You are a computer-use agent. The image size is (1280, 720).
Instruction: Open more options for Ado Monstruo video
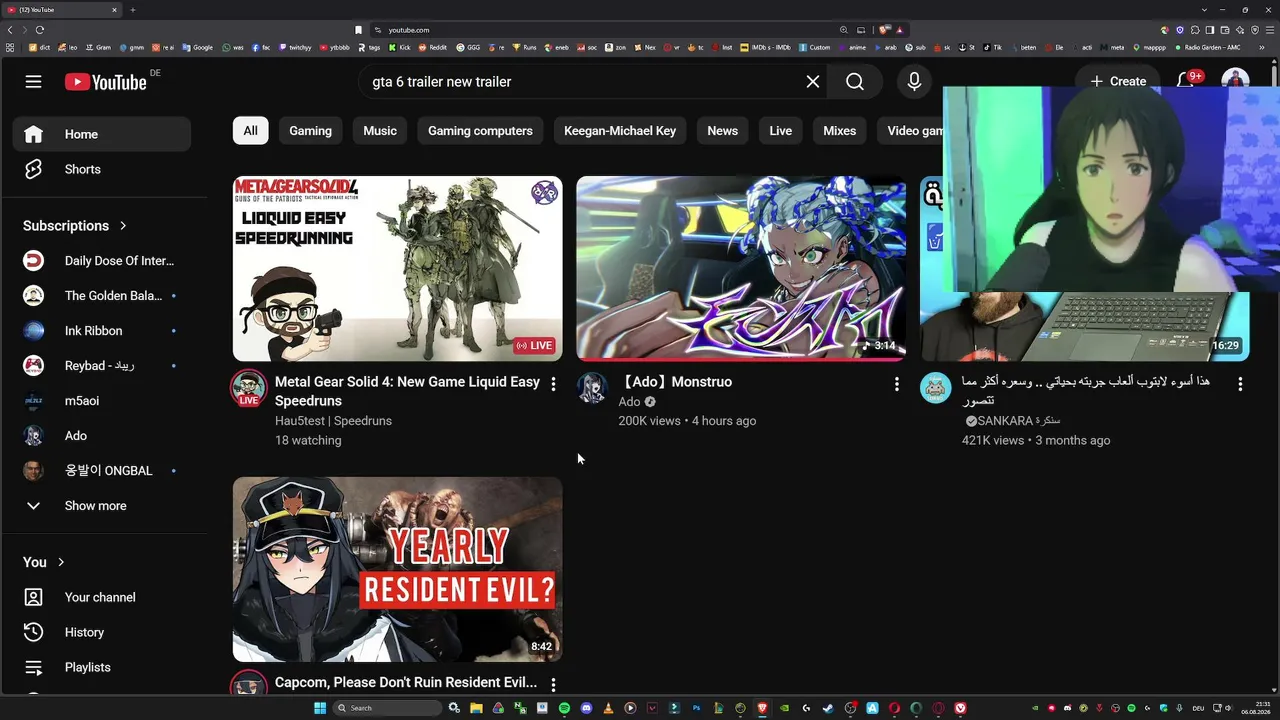point(896,384)
